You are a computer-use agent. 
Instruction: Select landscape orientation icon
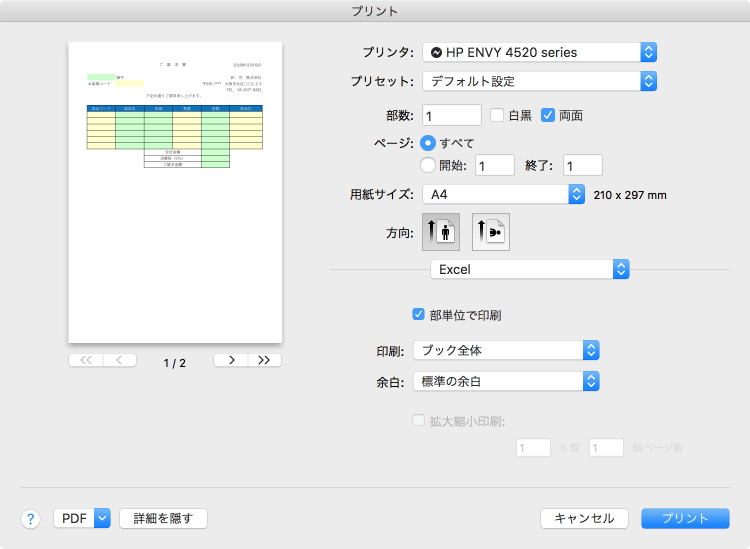tap(490, 232)
